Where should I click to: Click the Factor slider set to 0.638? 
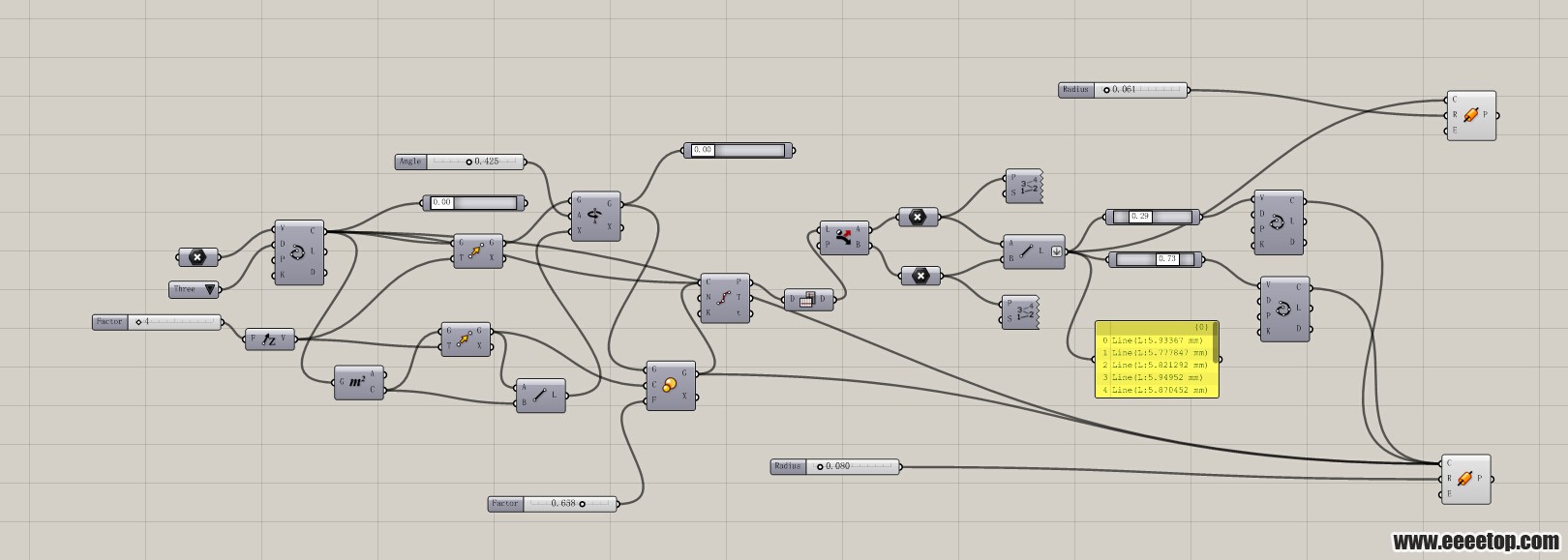tap(553, 504)
